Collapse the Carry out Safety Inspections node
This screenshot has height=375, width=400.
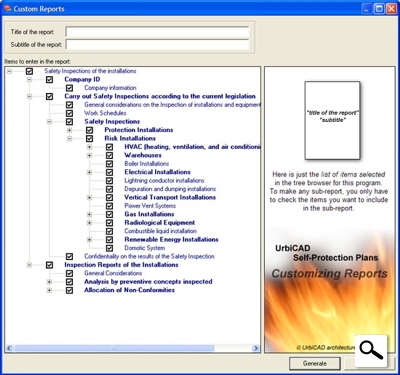click(29, 96)
